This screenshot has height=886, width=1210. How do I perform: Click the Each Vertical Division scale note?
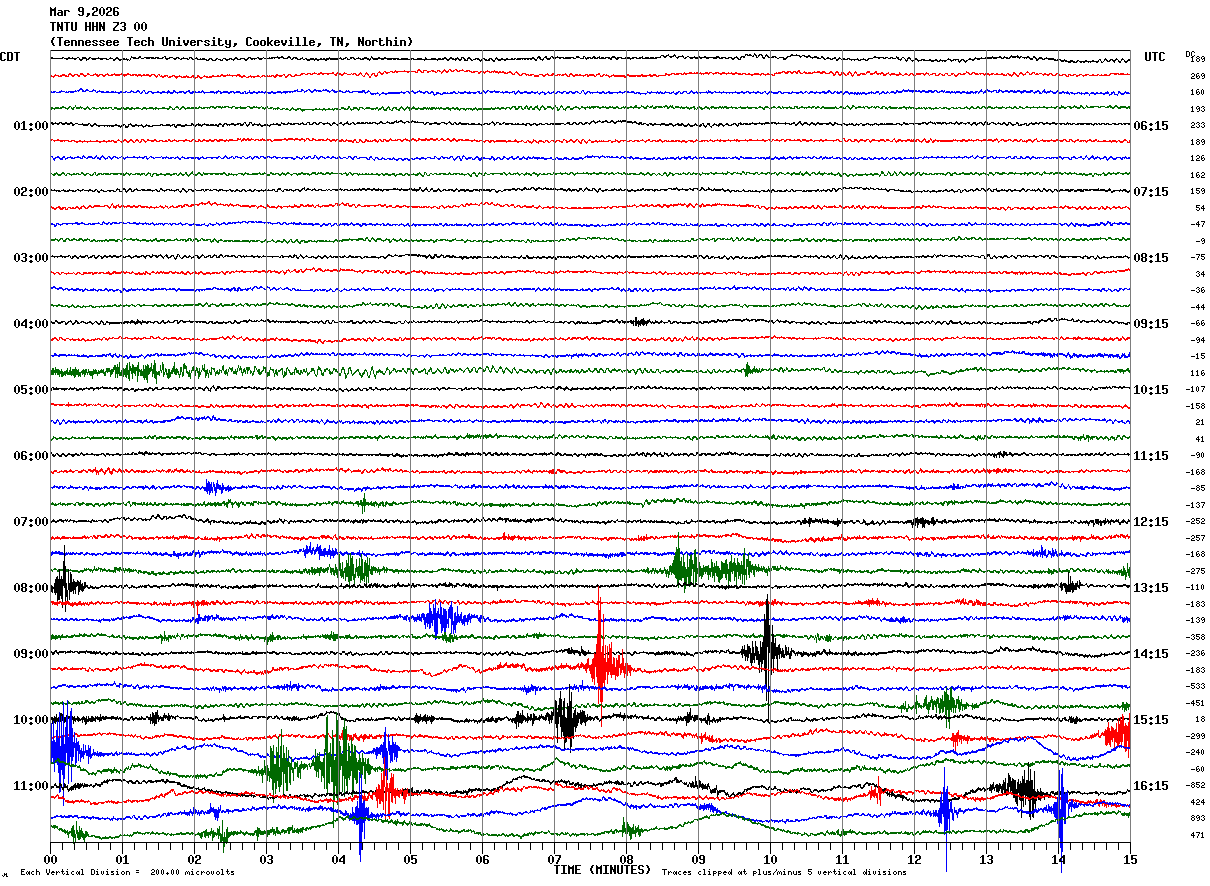coord(127,873)
